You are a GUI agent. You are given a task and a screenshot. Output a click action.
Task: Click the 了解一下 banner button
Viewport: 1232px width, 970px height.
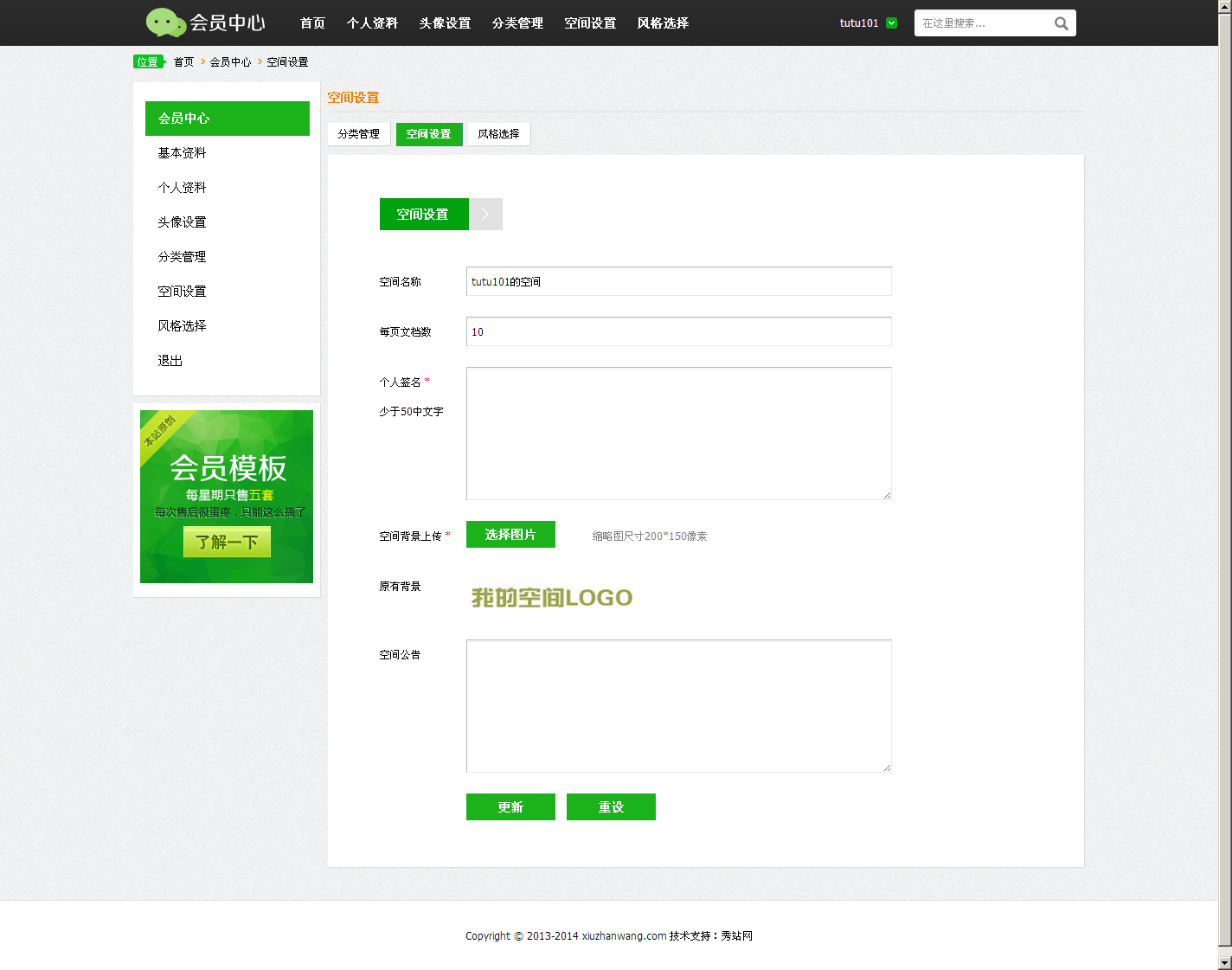(x=227, y=543)
